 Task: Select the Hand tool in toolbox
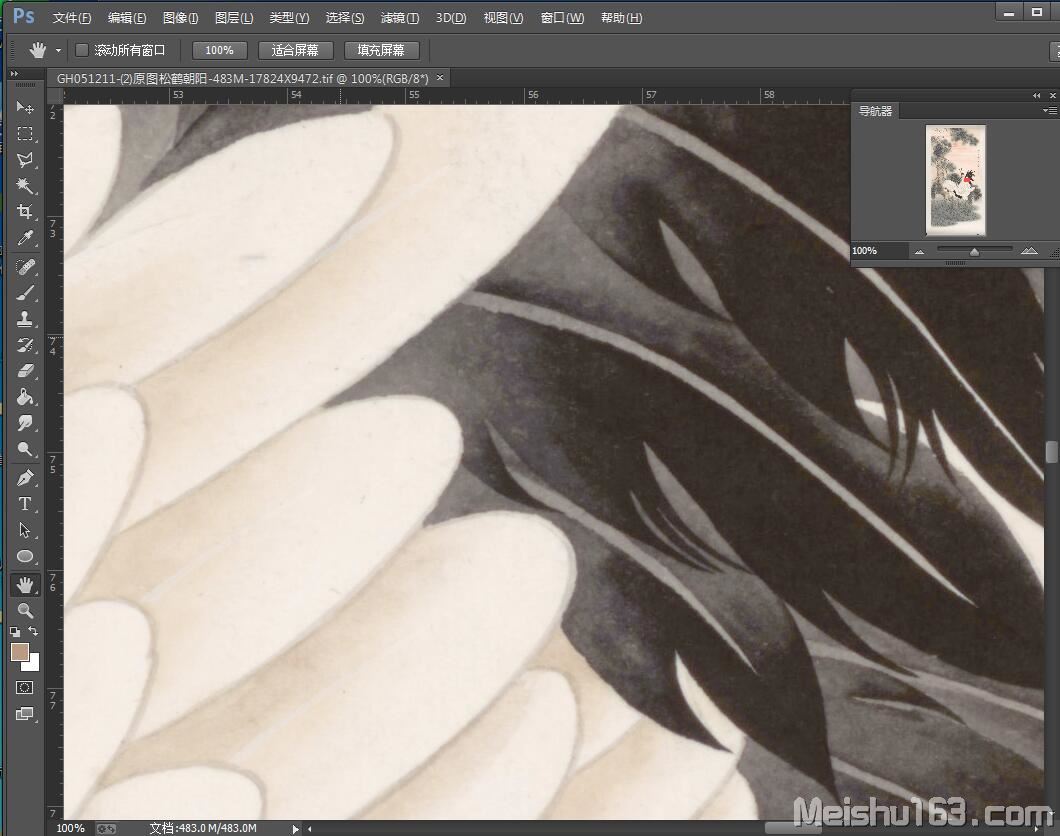[x=25, y=585]
